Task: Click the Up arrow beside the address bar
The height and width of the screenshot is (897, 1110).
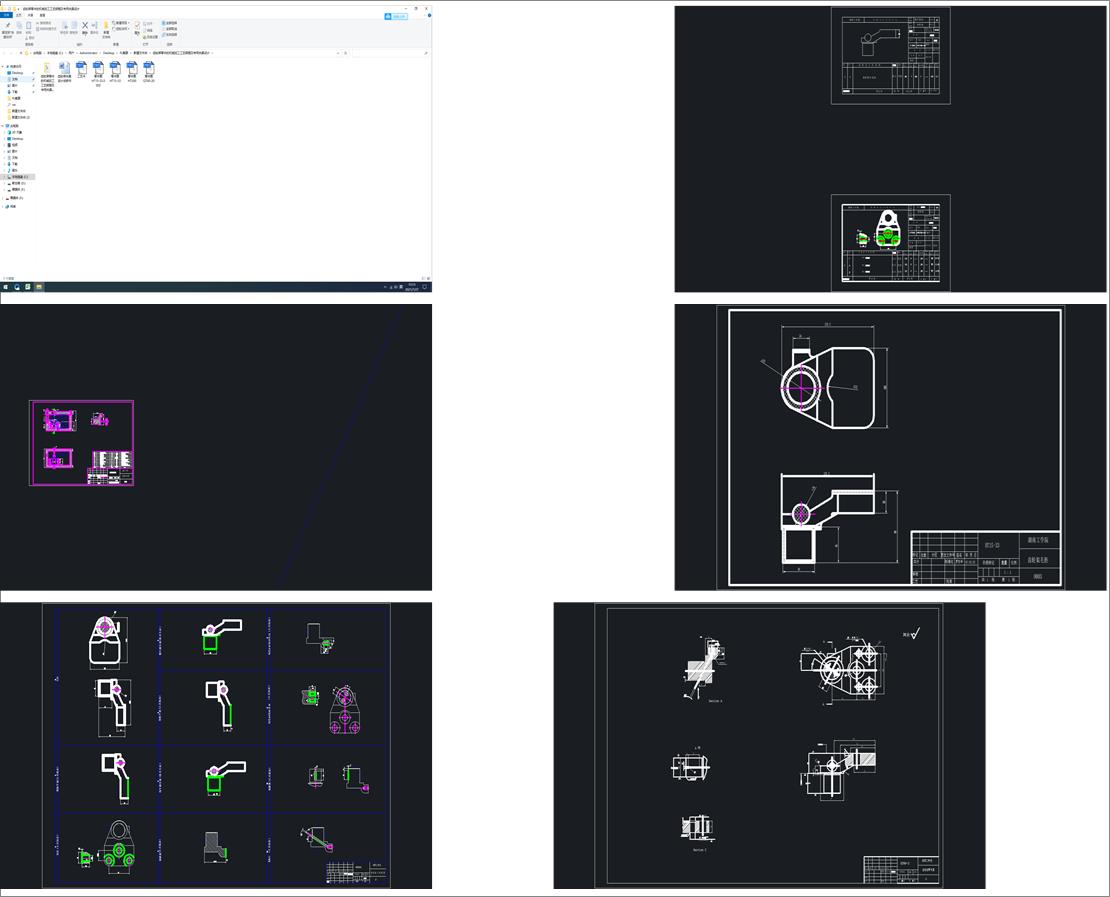Action: [21, 53]
